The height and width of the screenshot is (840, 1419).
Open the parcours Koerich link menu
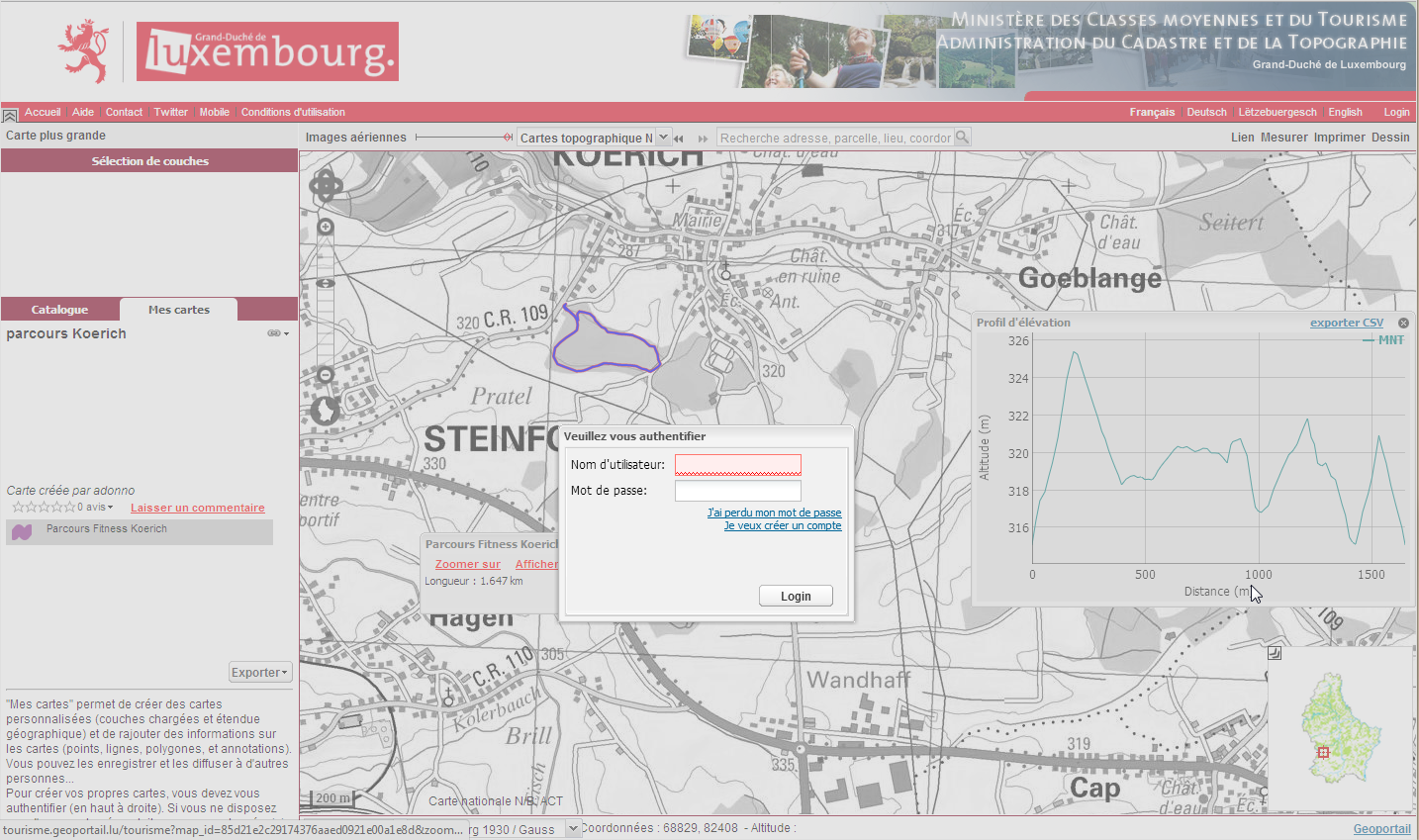278,333
